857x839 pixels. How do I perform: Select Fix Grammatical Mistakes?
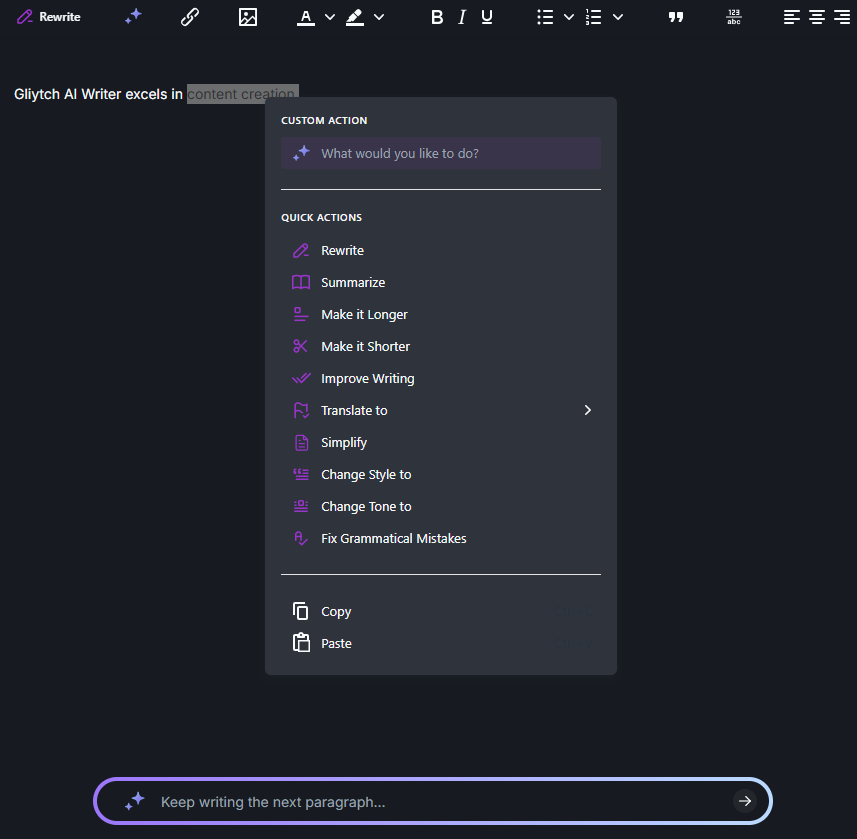[x=441, y=538]
